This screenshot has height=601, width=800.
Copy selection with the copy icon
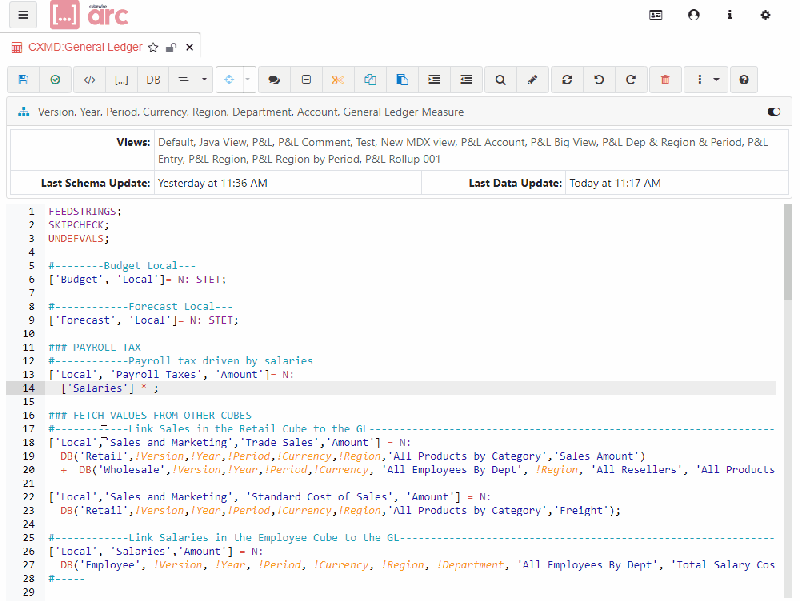pos(370,80)
